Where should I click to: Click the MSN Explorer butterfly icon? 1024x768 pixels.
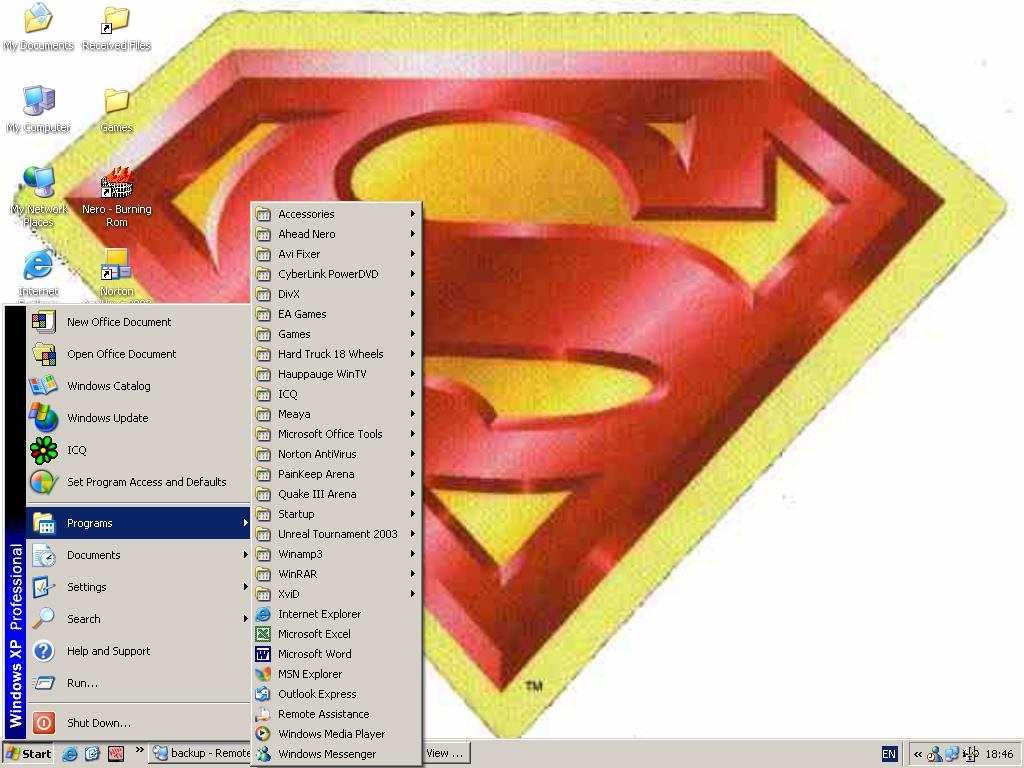pyautogui.click(x=263, y=674)
